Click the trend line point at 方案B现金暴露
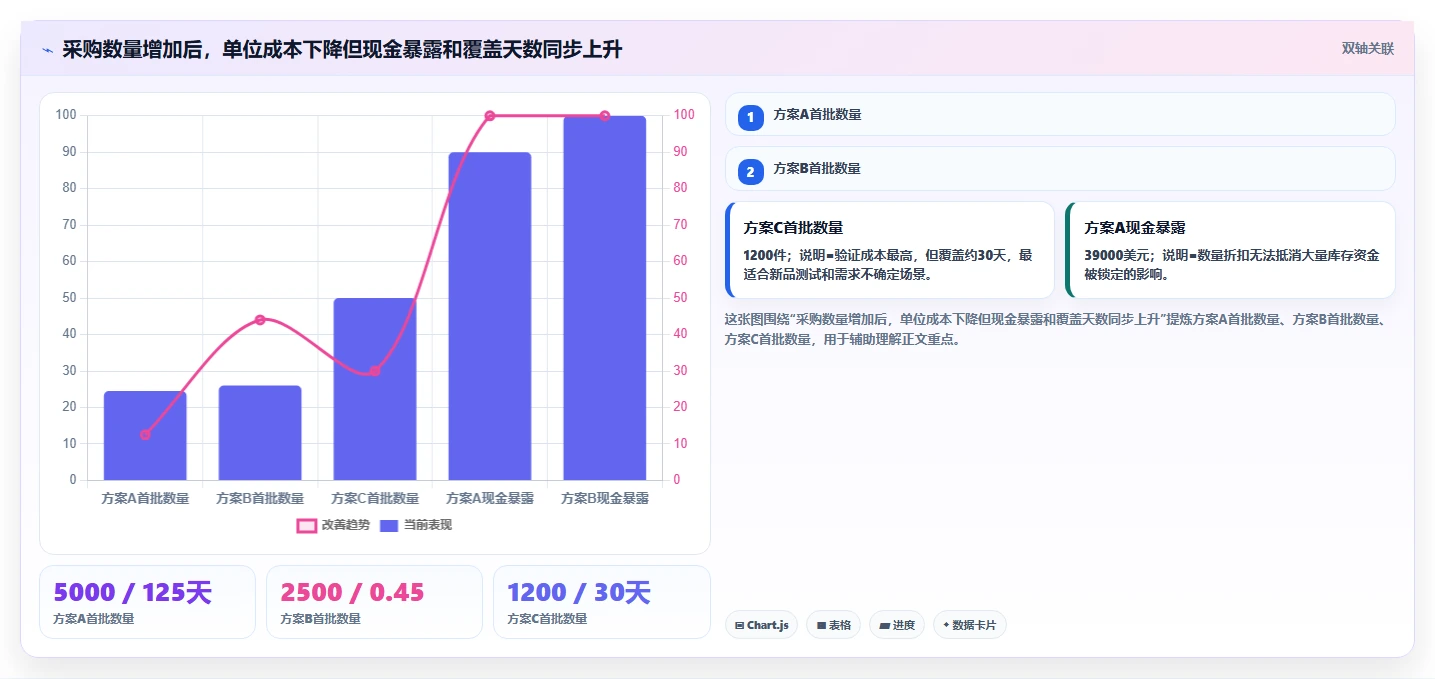This screenshot has width=1435, height=679. click(605, 116)
